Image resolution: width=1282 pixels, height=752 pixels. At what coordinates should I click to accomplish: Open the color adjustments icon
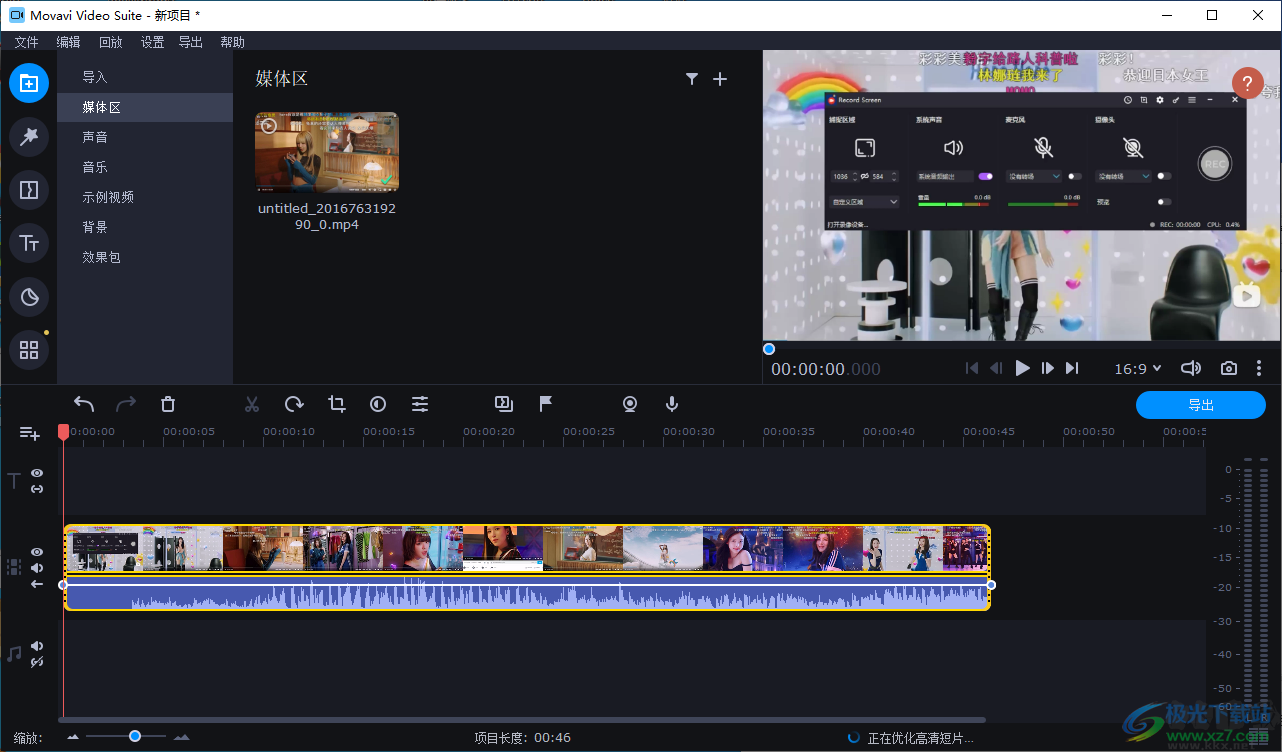point(378,404)
